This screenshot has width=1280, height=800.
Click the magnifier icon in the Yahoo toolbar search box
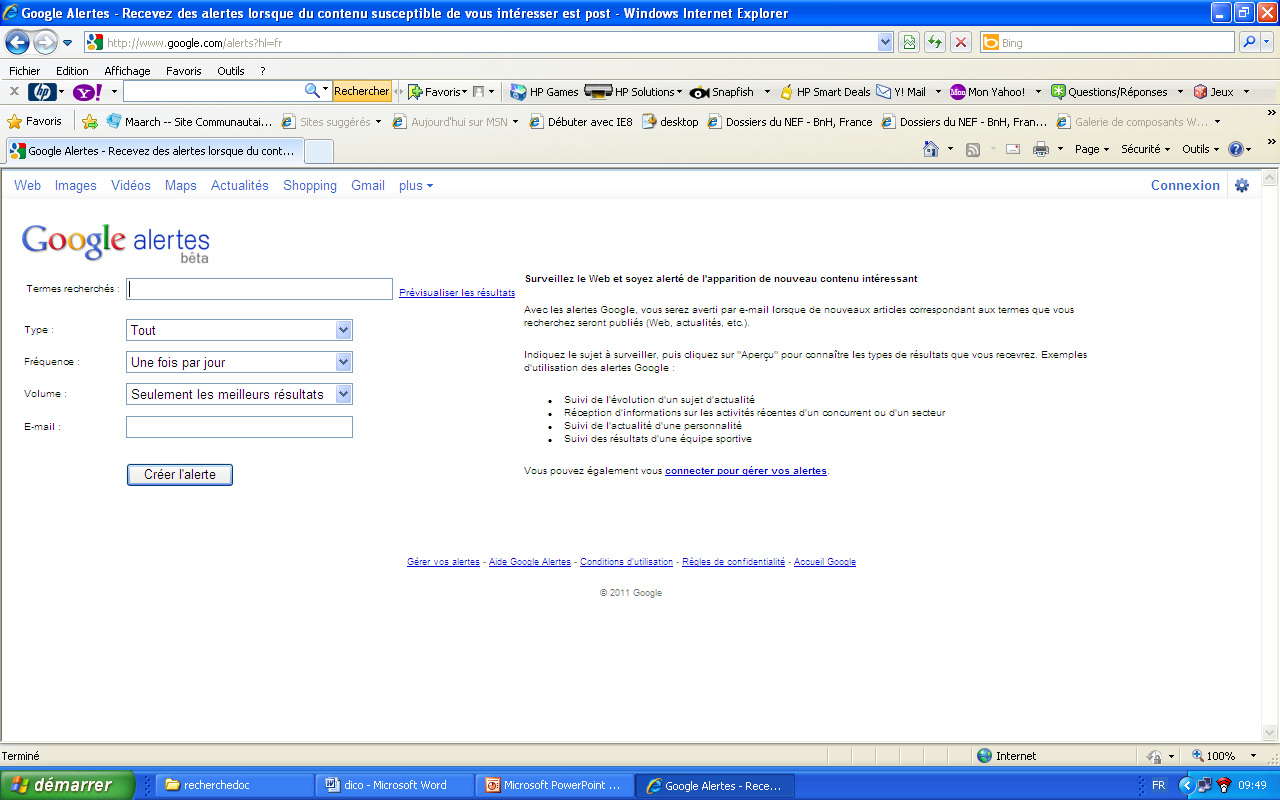[312, 91]
